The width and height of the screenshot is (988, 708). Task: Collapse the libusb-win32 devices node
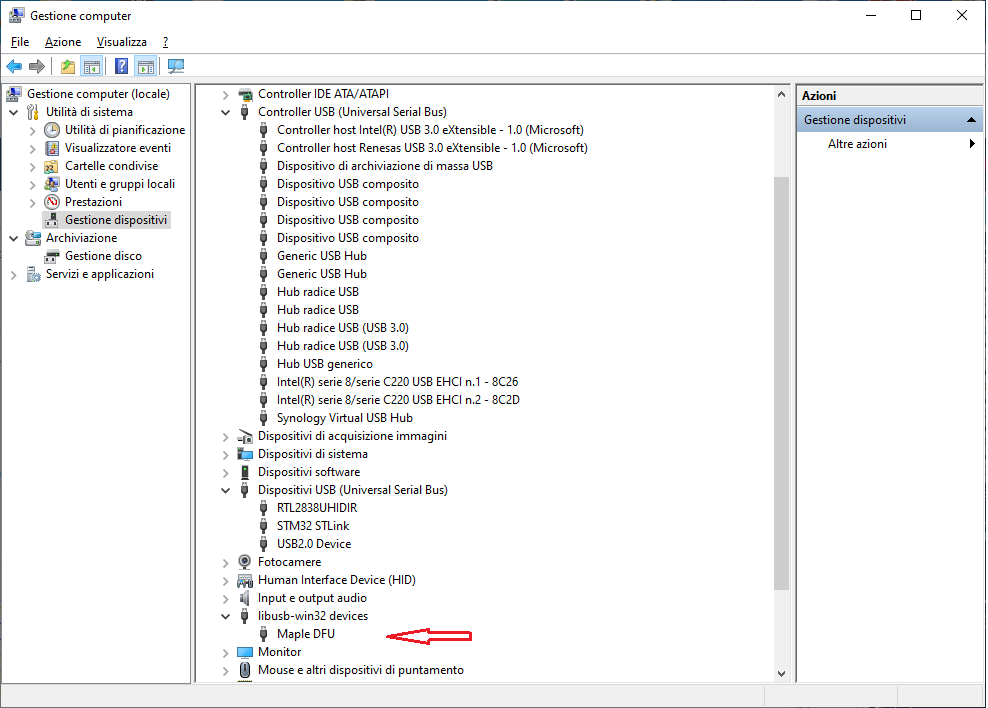tap(225, 615)
